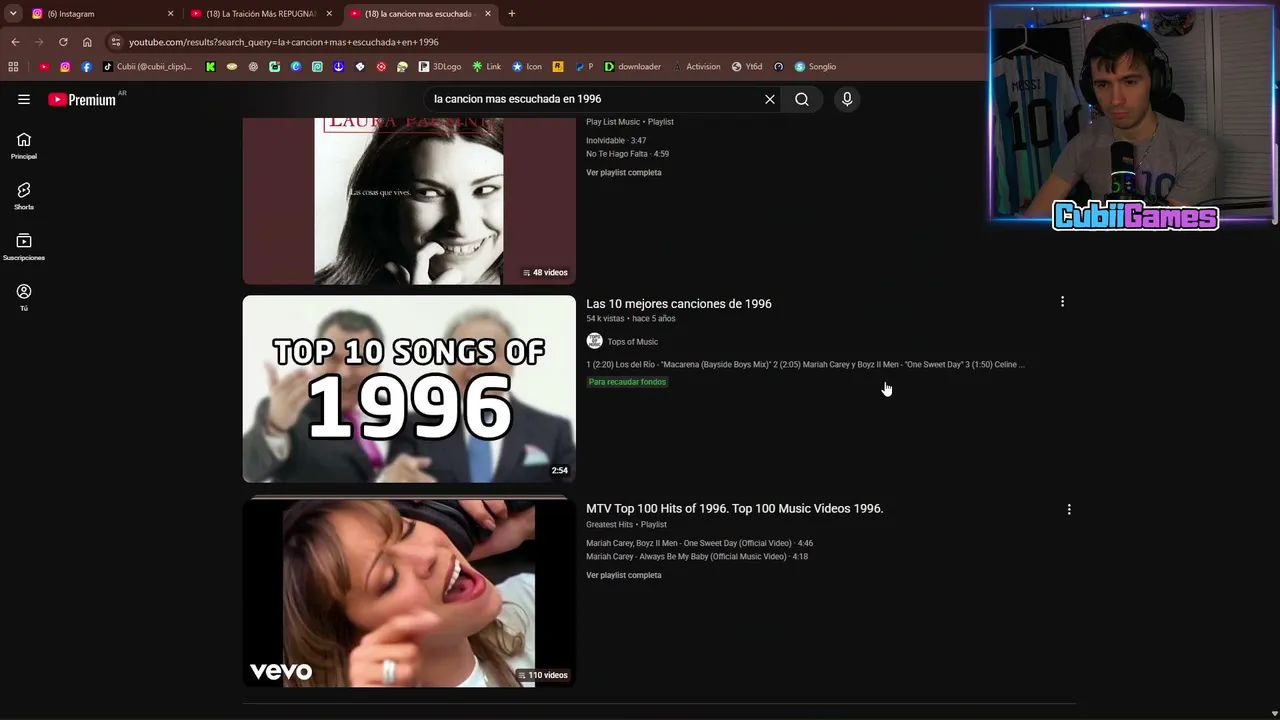Open the Top 10 Songs of 1996 thumbnail
The width and height of the screenshot is (1280, 720).
pos(409,389)
